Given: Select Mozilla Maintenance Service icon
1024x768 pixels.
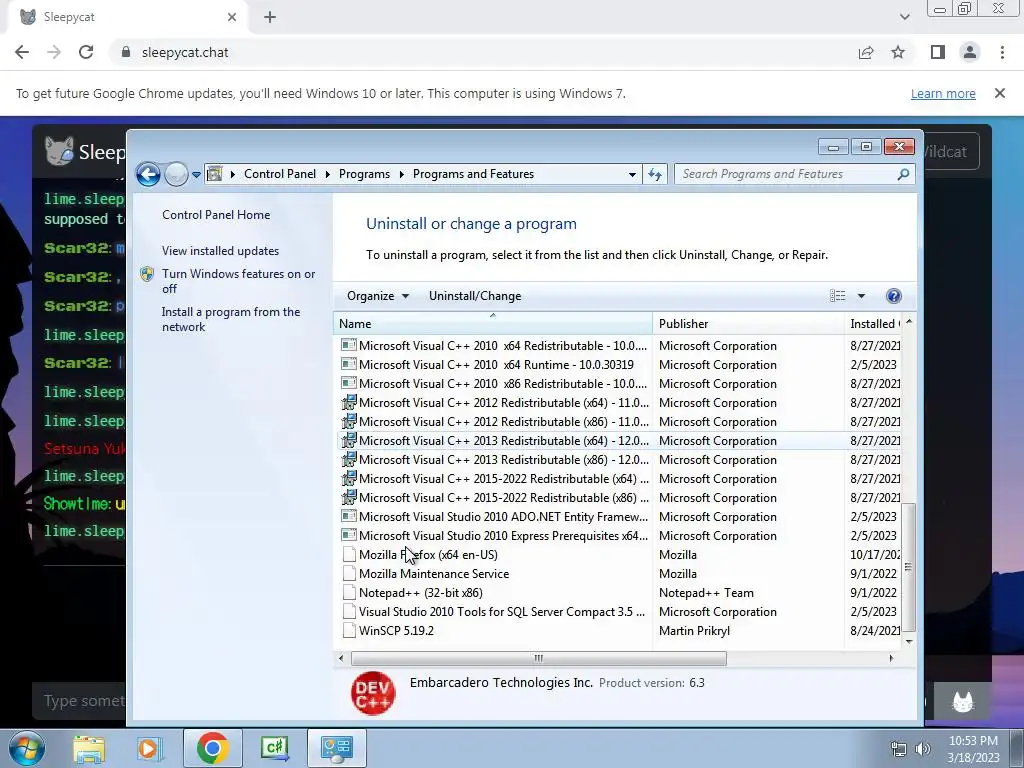Looking at the screenshot, I should click(x=349, y=573).
